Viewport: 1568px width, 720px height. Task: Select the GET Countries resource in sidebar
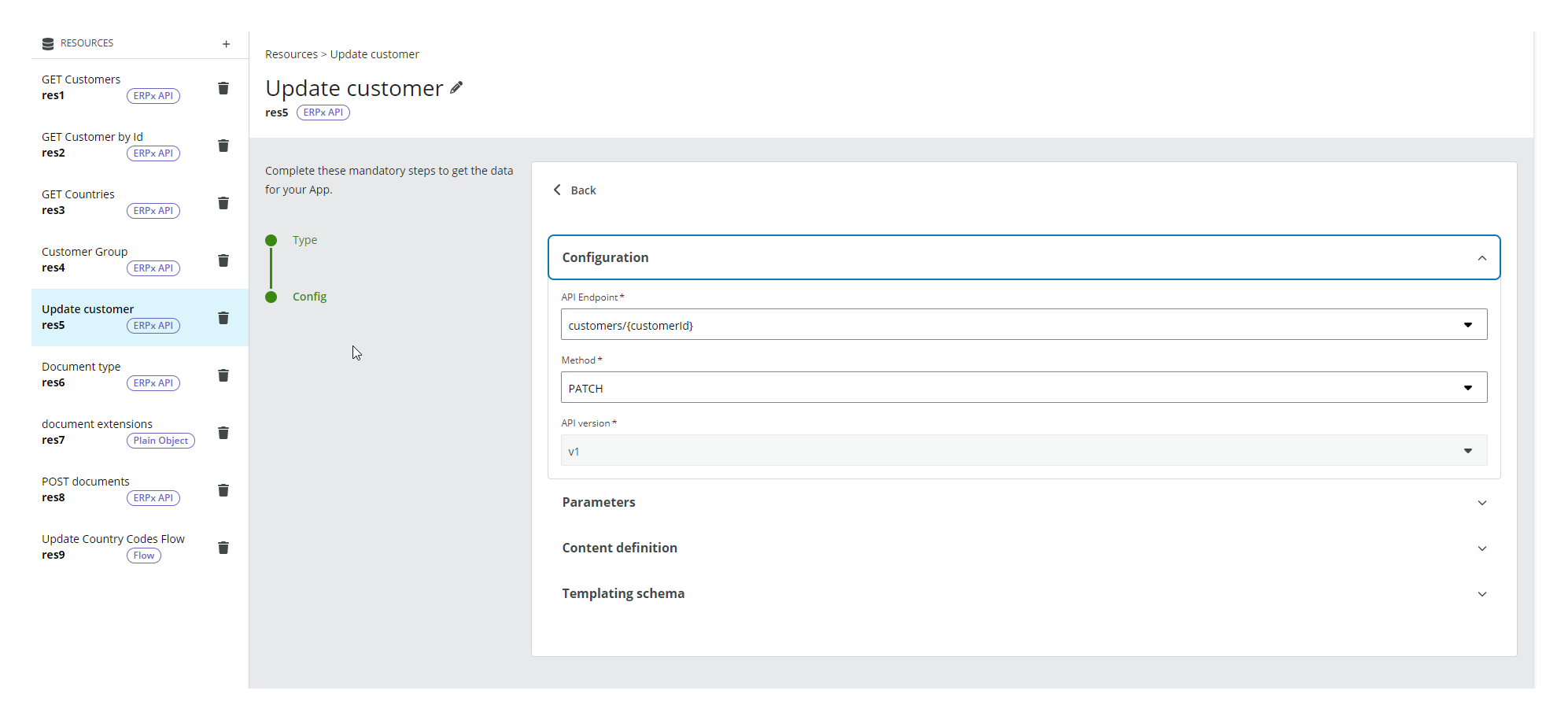click(110, 202)
